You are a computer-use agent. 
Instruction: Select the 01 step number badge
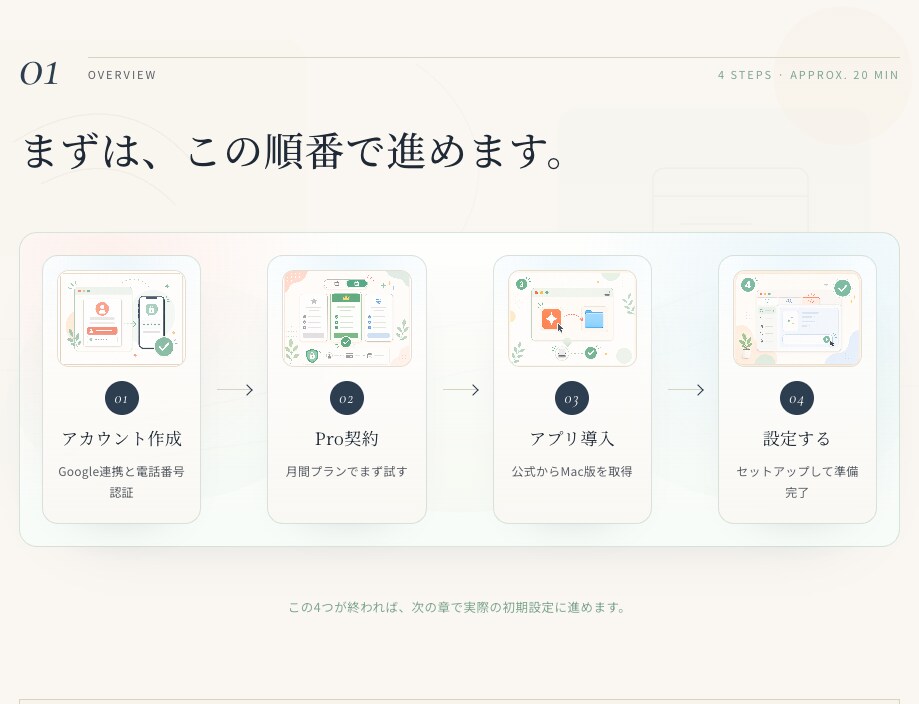(122, 399)
